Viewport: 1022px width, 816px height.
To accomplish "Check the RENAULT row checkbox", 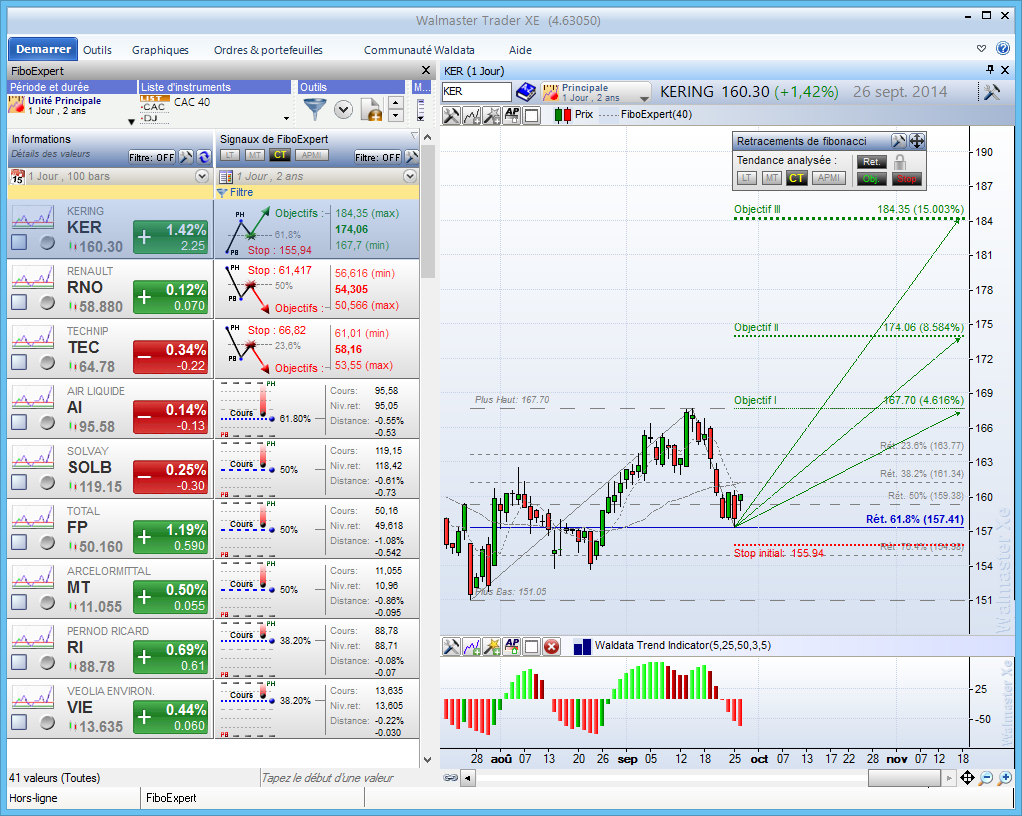I will 19,302.
